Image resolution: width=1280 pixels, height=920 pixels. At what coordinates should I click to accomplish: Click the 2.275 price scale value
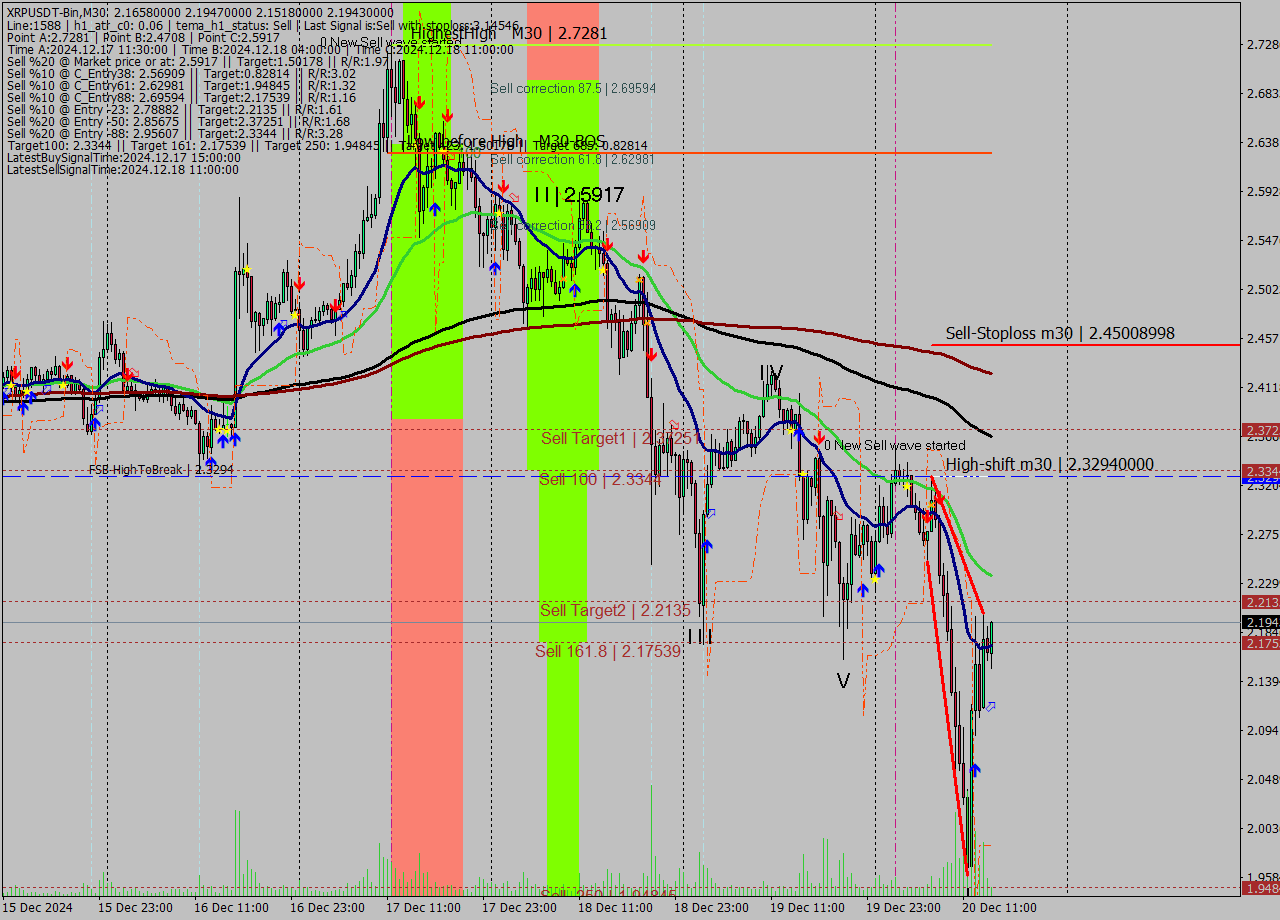tap(1262, 535)
